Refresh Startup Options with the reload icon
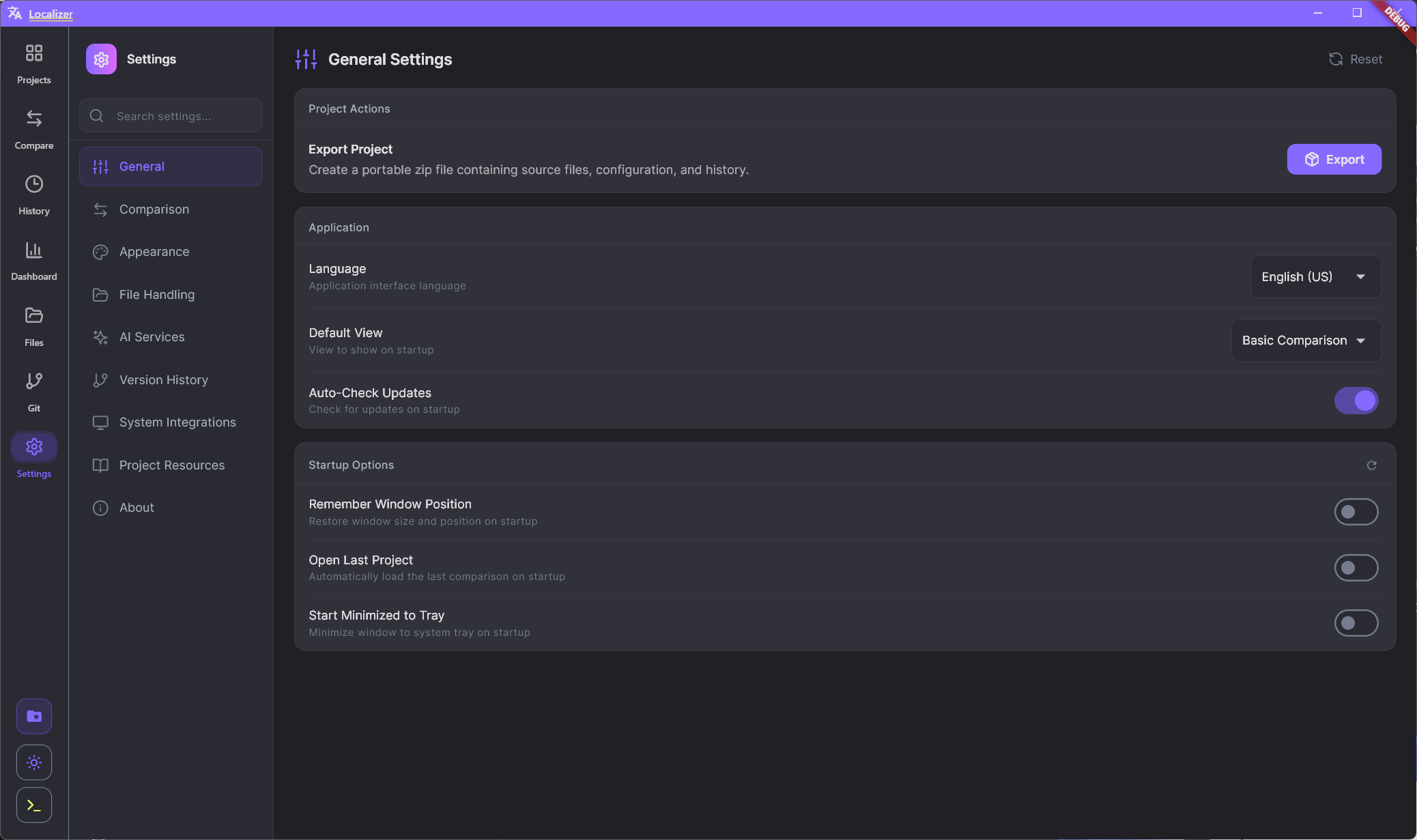 1373,465
